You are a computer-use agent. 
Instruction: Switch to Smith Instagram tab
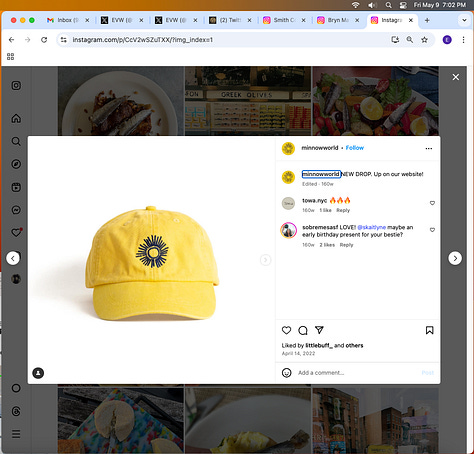(x=284, y=20)
